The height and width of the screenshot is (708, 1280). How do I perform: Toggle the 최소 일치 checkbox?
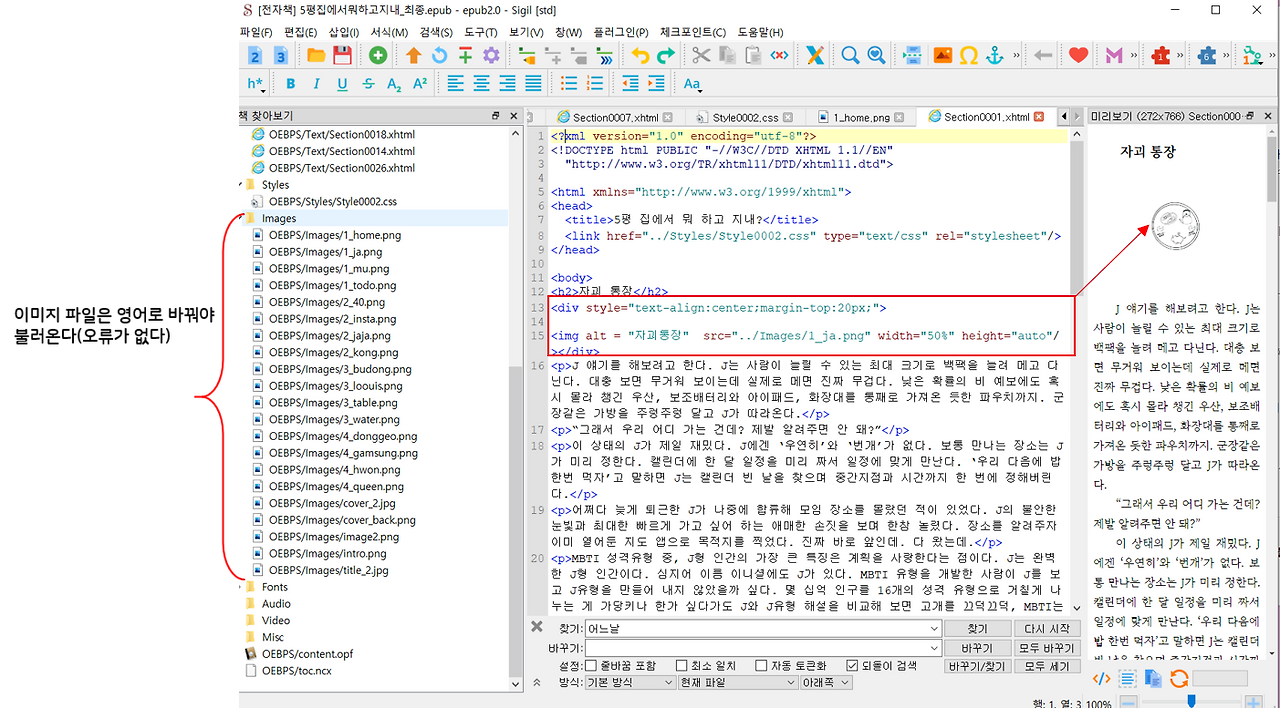(681, 665)
